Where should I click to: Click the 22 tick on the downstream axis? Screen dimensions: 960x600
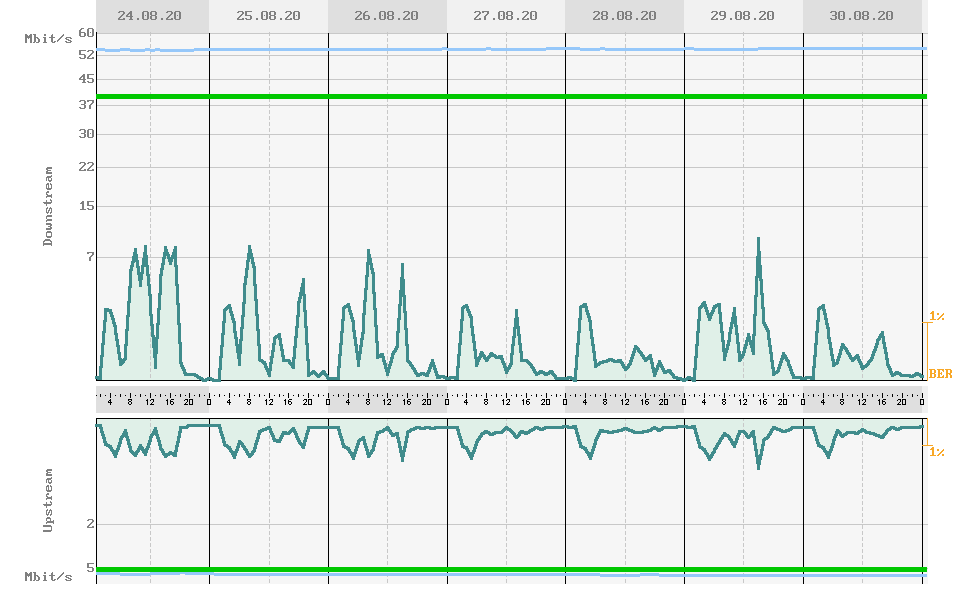pyautogui.click(x=86, y=167)
